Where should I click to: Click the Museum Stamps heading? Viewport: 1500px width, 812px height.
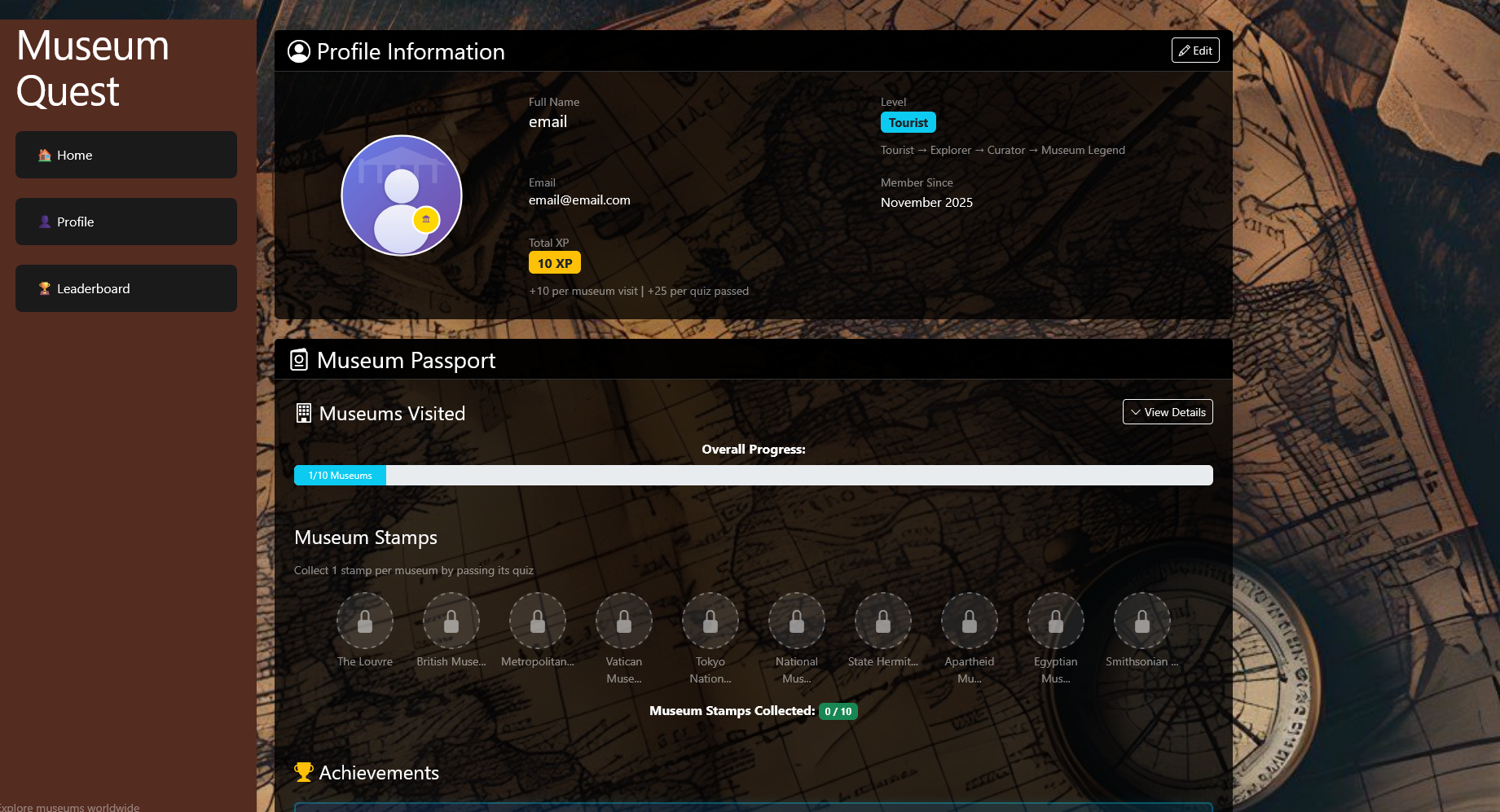pyautogui.click(x=366, y=538)
